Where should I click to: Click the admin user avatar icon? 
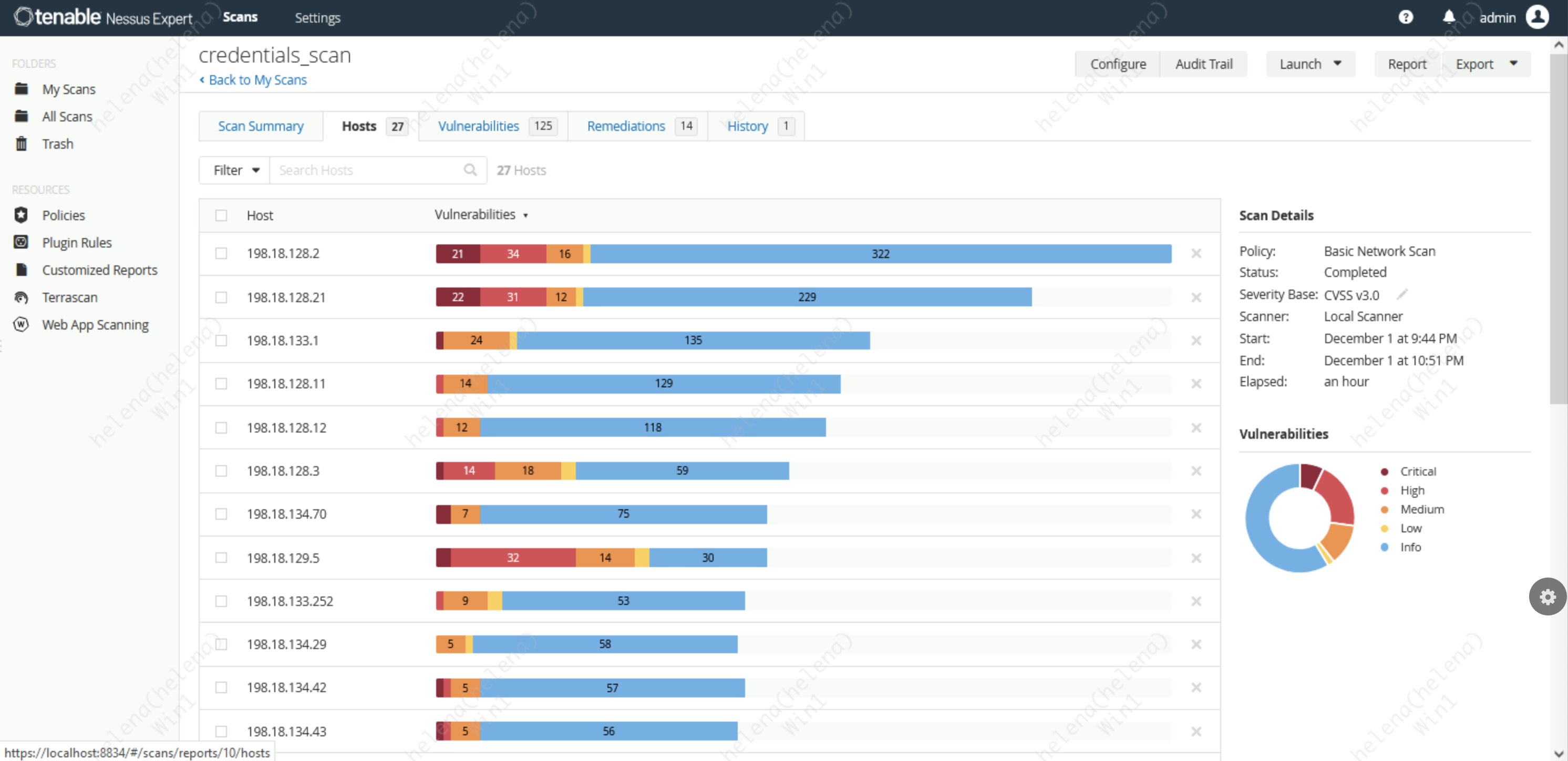pyautogui.click(x=1536, y=17)
